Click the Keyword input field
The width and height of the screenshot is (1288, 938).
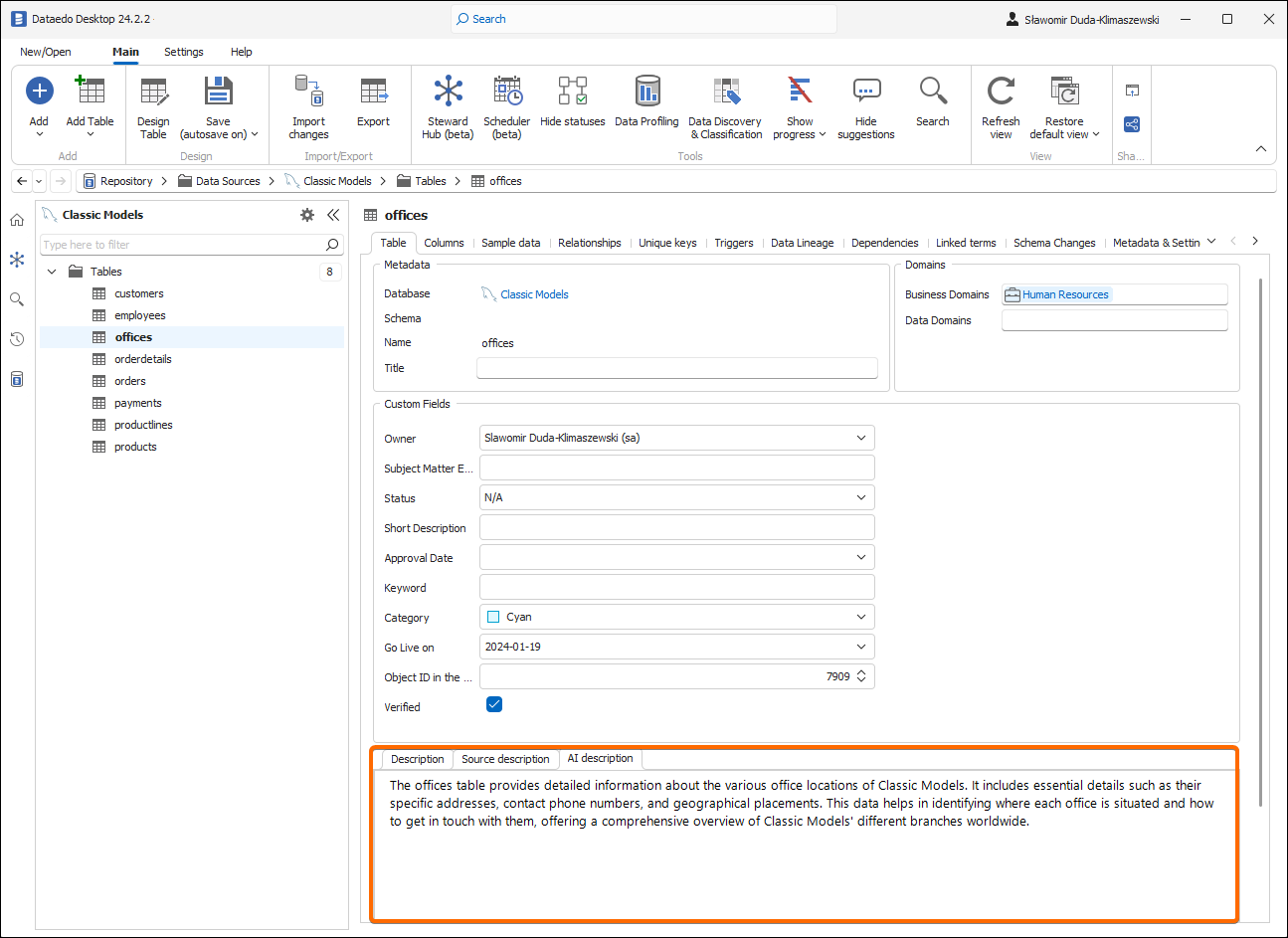[677, 587]
